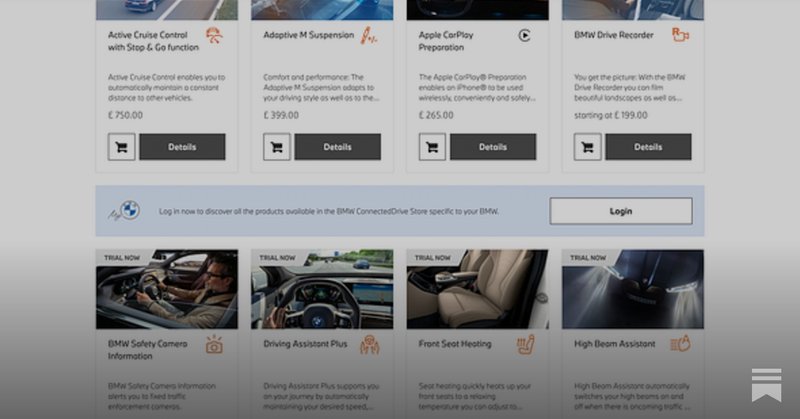800x419 pixels.
Task: Click the Driving Assistant Plus description text
Action: [321, 396]
